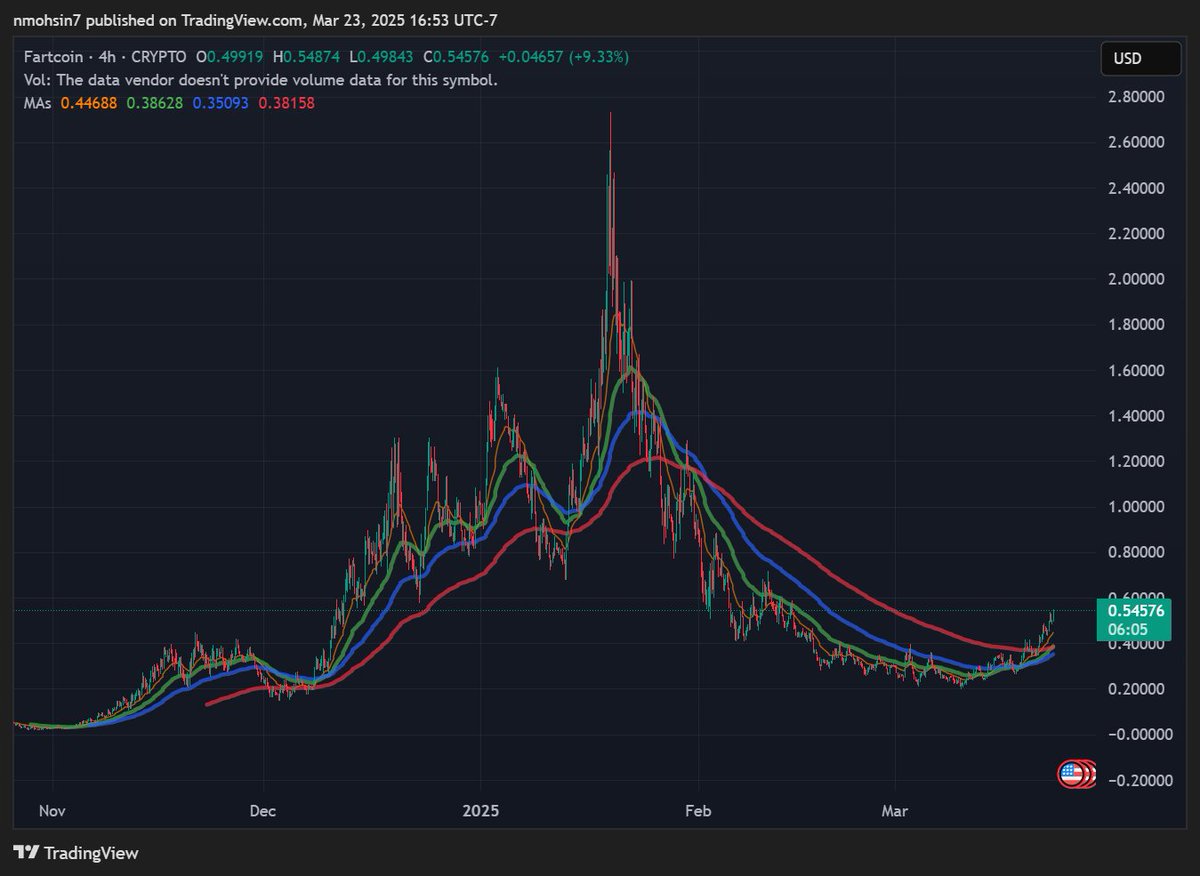Click the Nov time axis label
This screenshot has width=1200, height=876.
(x=54, y=812)
